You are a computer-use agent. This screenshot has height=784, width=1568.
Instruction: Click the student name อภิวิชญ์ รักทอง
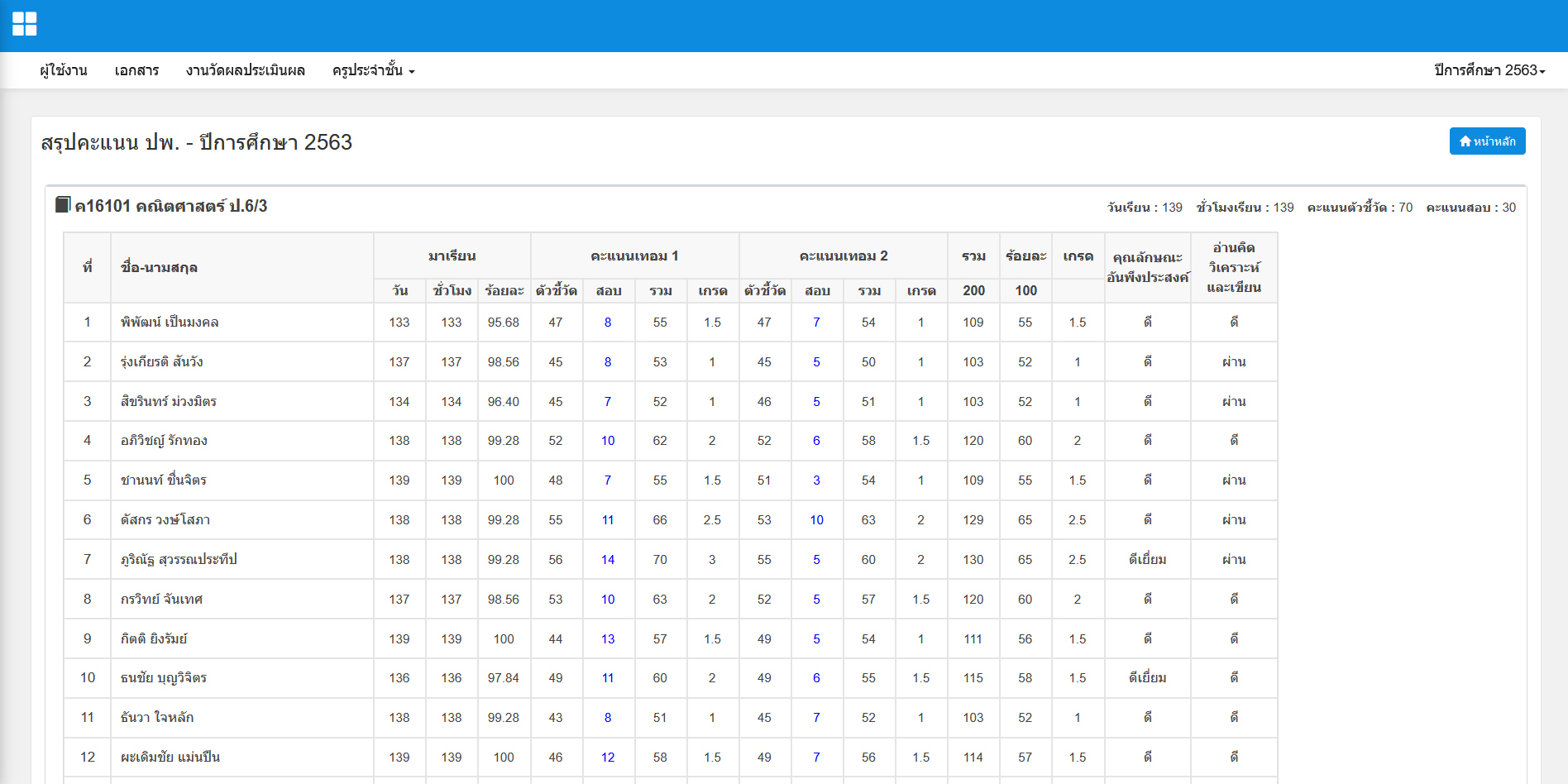tap(164, 441)
